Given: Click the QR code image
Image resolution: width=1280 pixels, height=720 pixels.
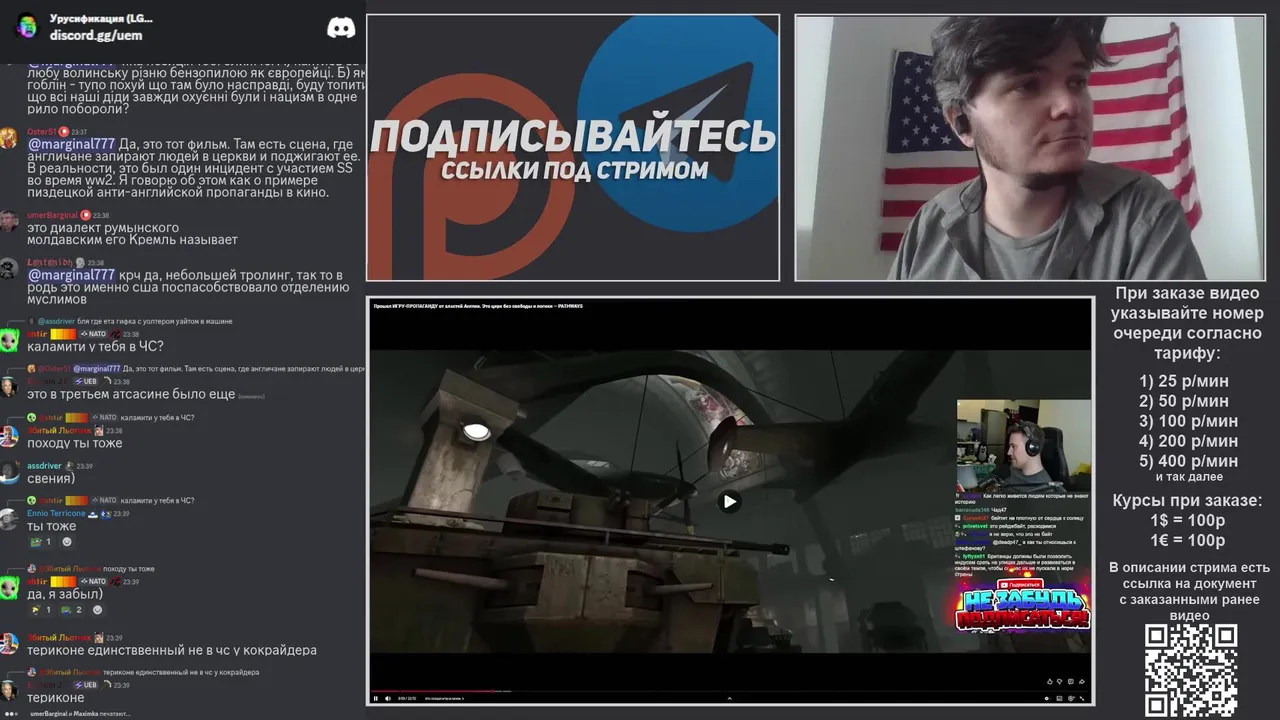Looking at the screenshot, I should (1191, 670).
